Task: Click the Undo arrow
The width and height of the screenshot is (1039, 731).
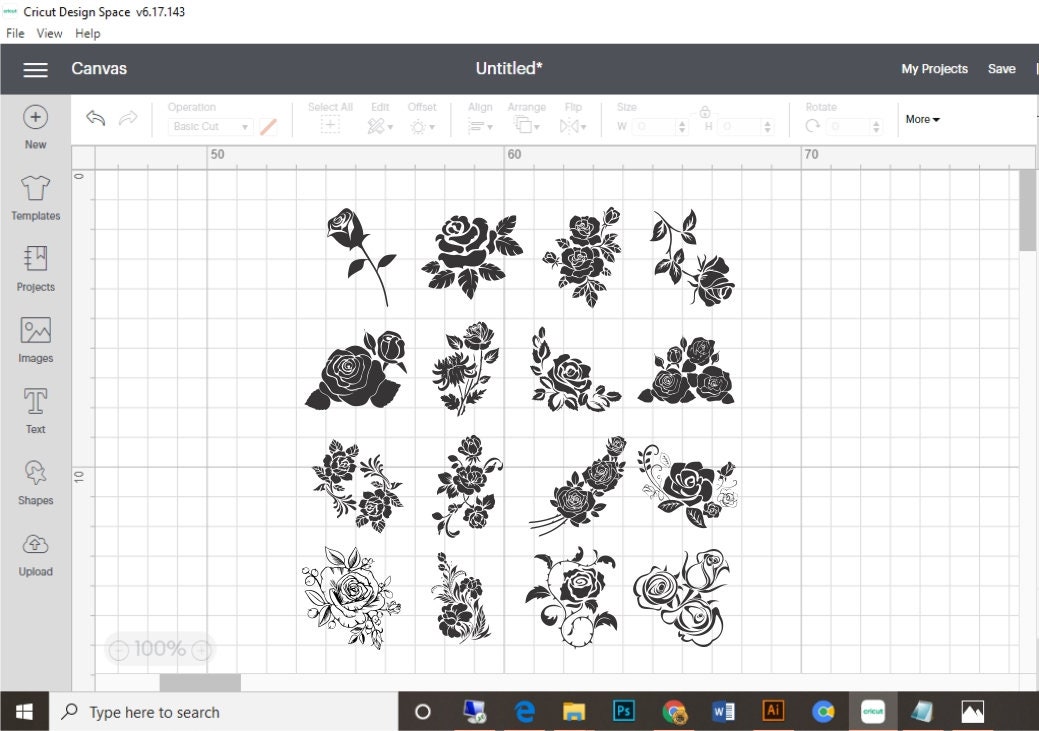Action: pos(95,119)
